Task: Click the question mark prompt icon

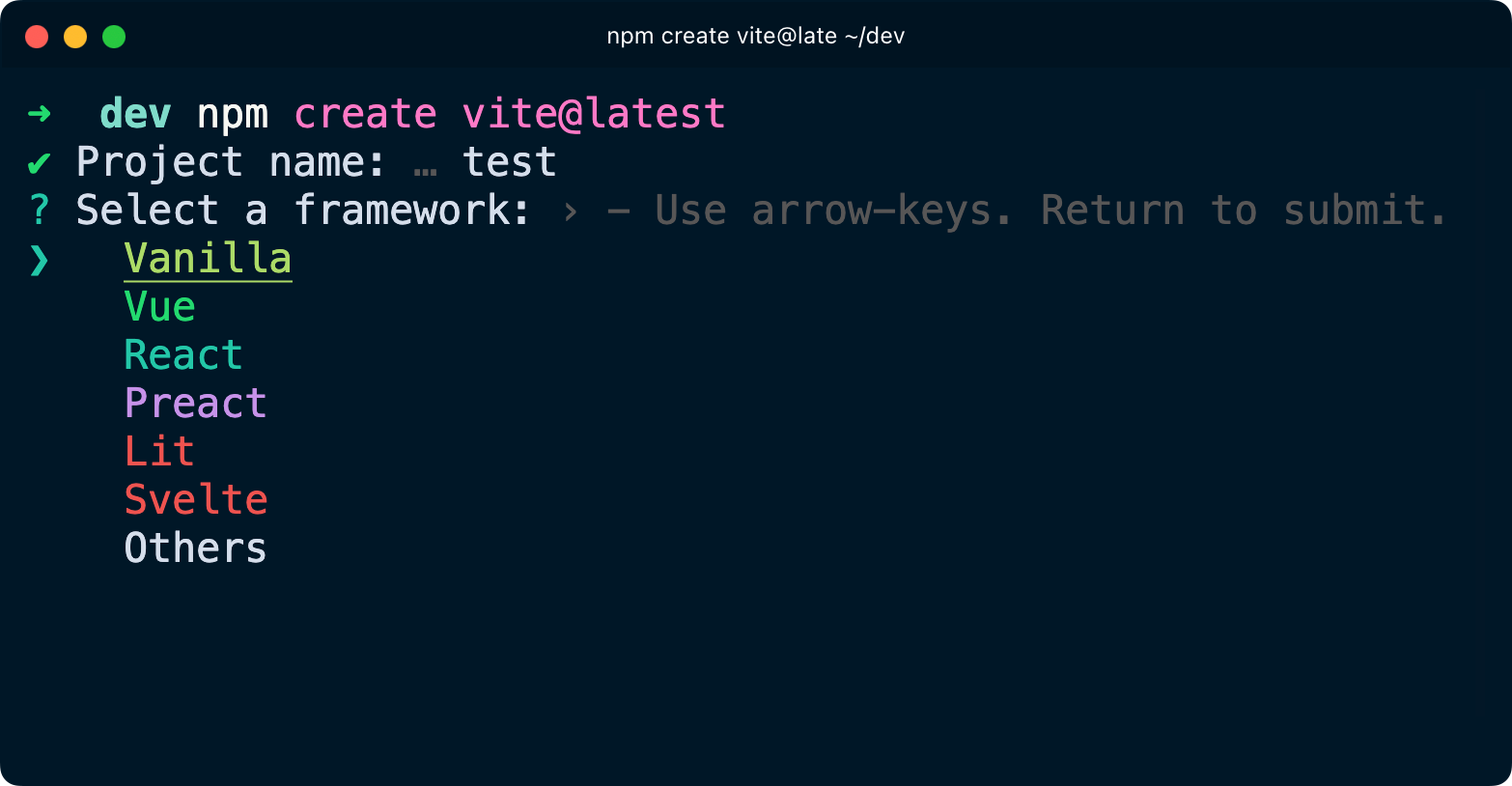Action: (x=39, y=211)
